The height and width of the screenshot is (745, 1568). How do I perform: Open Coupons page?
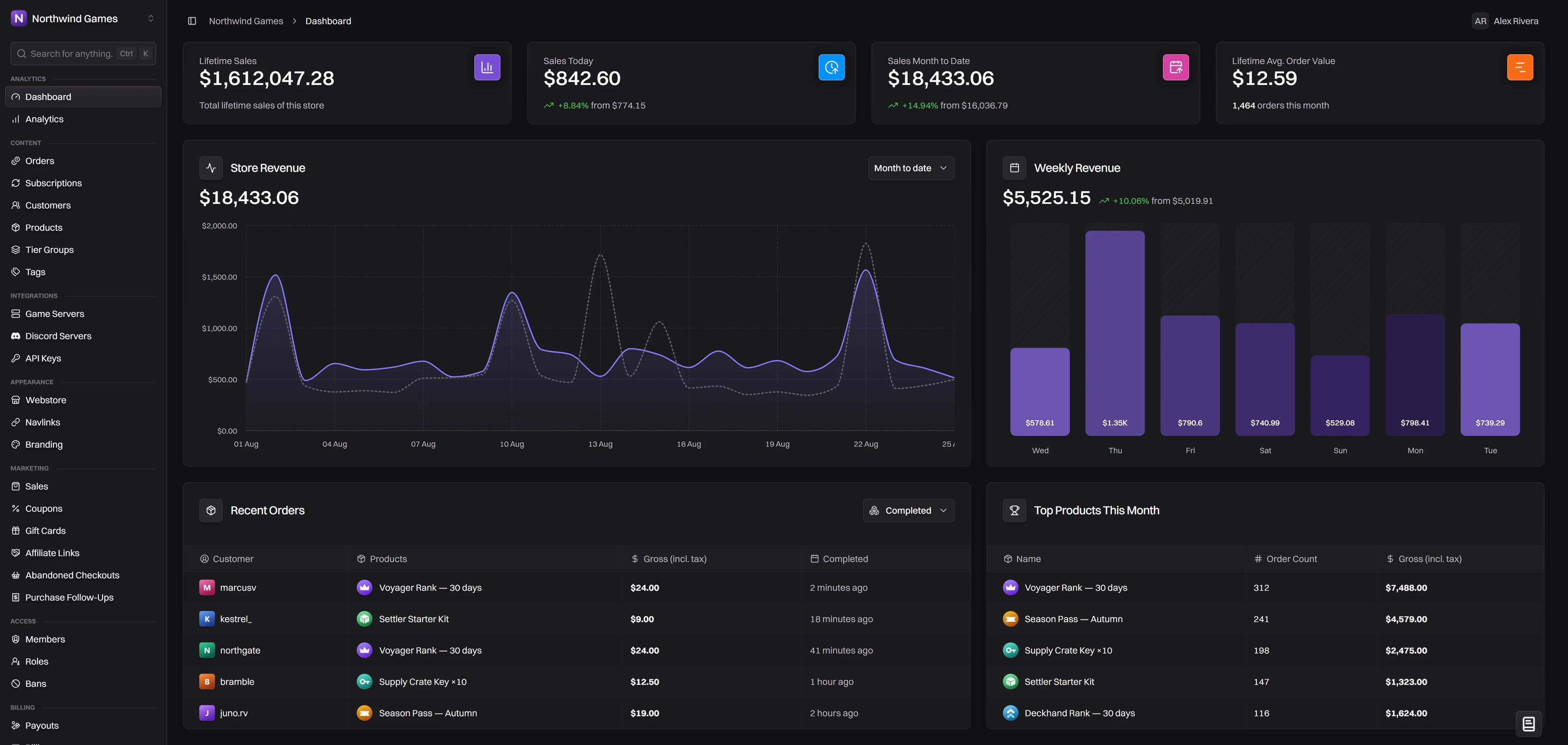coord(83,508)
